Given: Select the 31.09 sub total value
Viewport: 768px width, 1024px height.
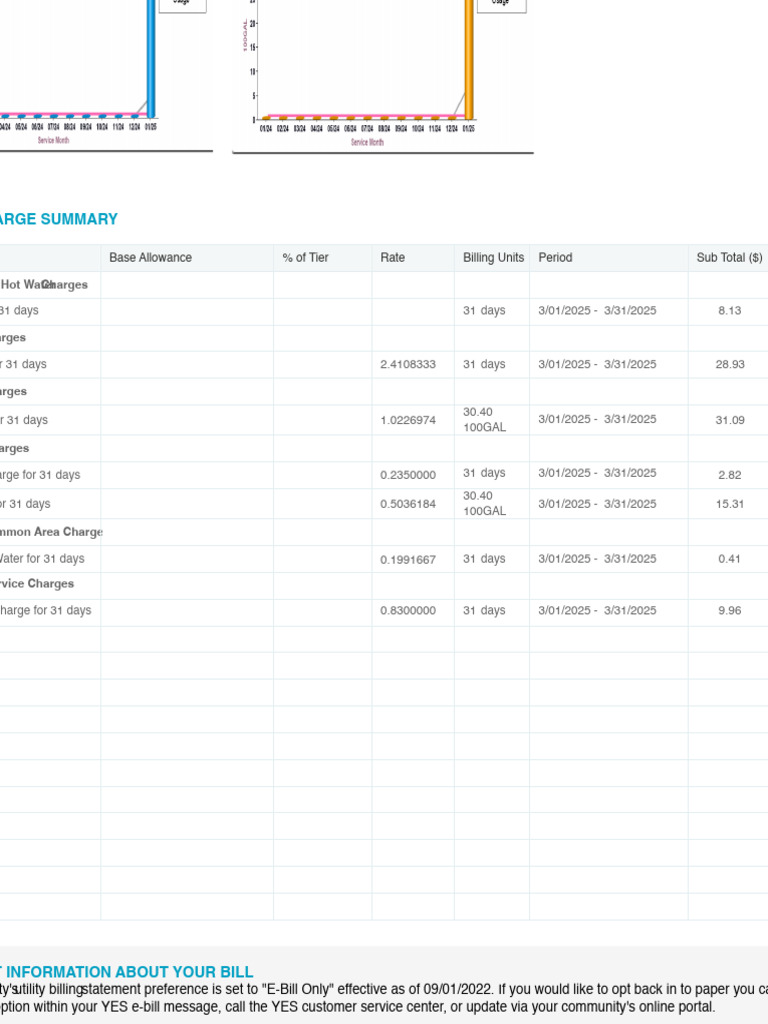Looking at the screenshot, I should [x=729, y=420].
